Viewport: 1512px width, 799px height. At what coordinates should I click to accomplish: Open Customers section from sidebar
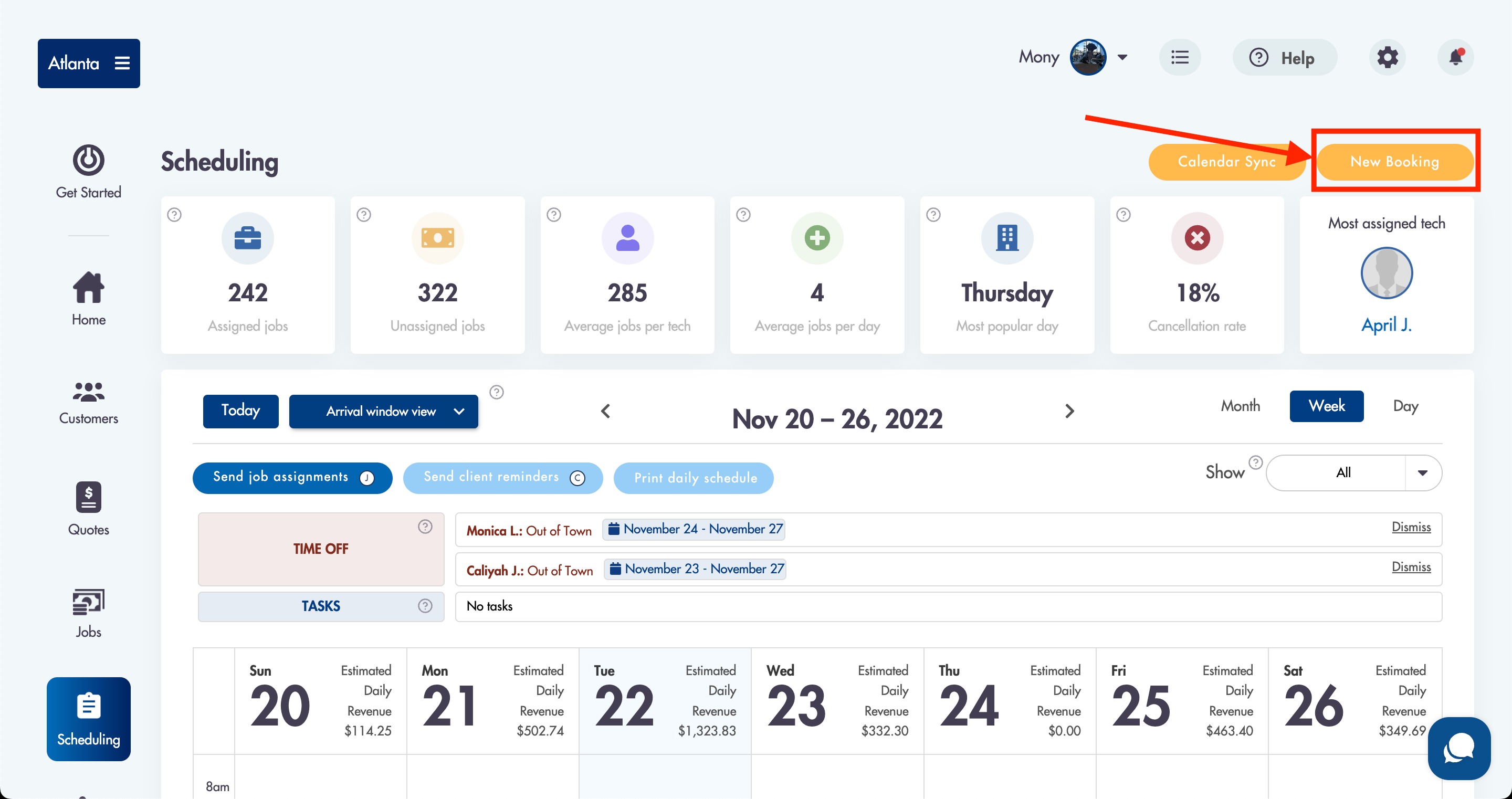[x=89, y=402]
